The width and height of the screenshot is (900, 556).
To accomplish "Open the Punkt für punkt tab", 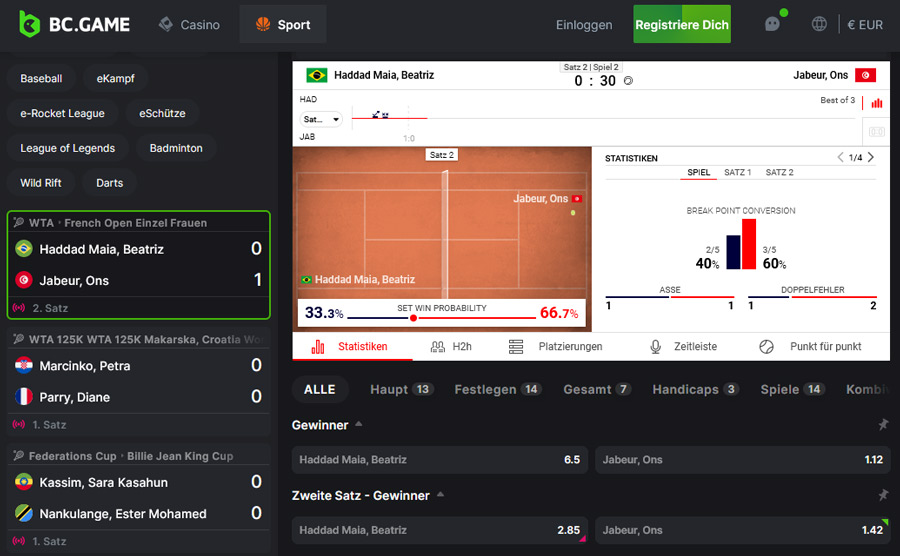I will pyautogui.click(x=810, y=347).
